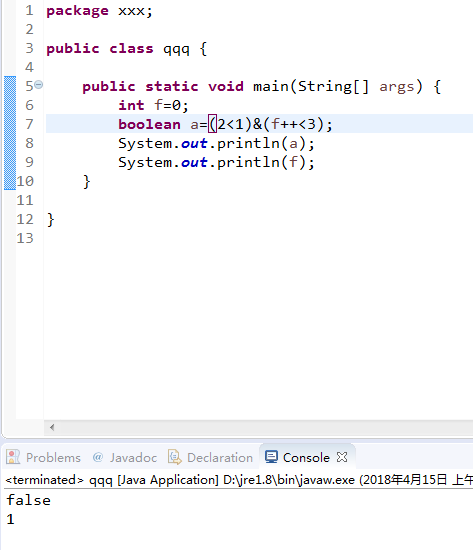Place cursor on 'package xxx;' line

pos(99,11)
